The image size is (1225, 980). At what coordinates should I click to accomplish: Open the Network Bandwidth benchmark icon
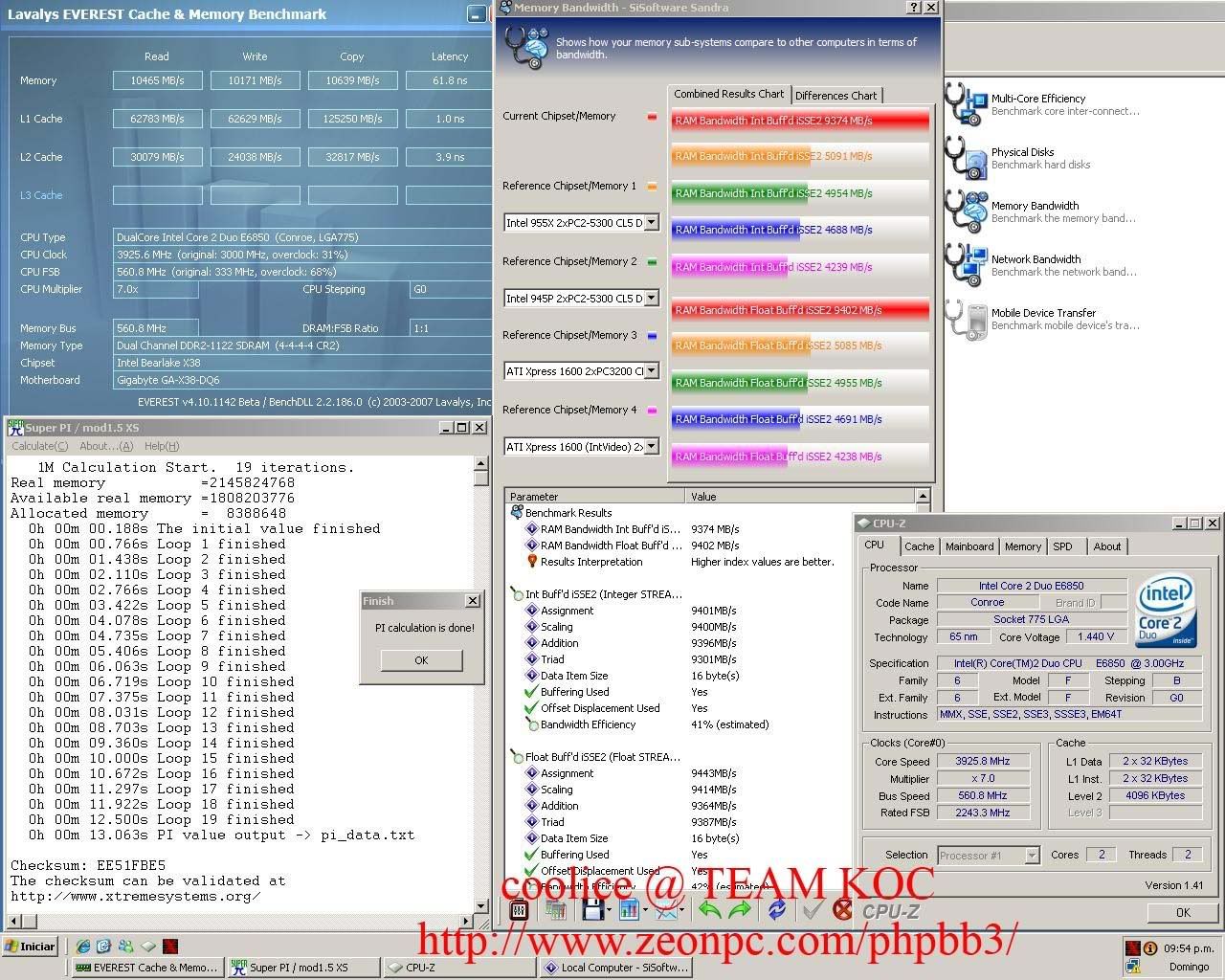pos(967,264)
